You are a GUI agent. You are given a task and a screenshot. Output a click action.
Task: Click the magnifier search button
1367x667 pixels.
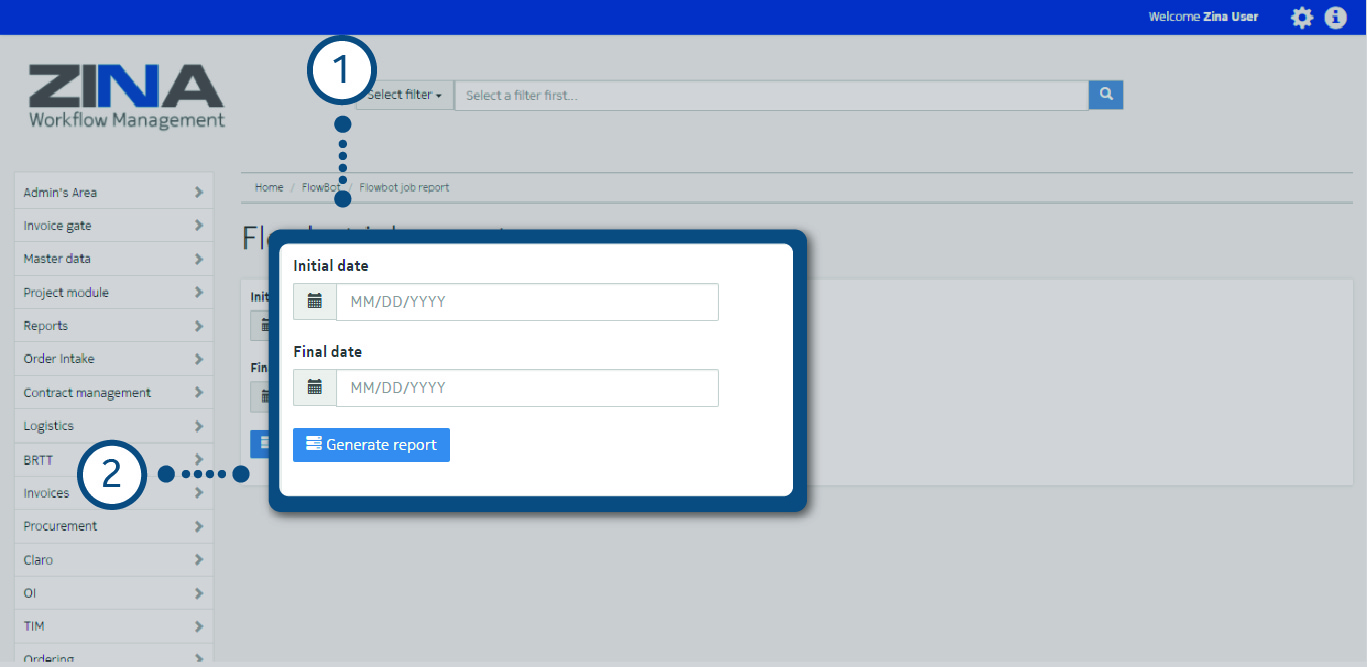[x=1106, y=95]
